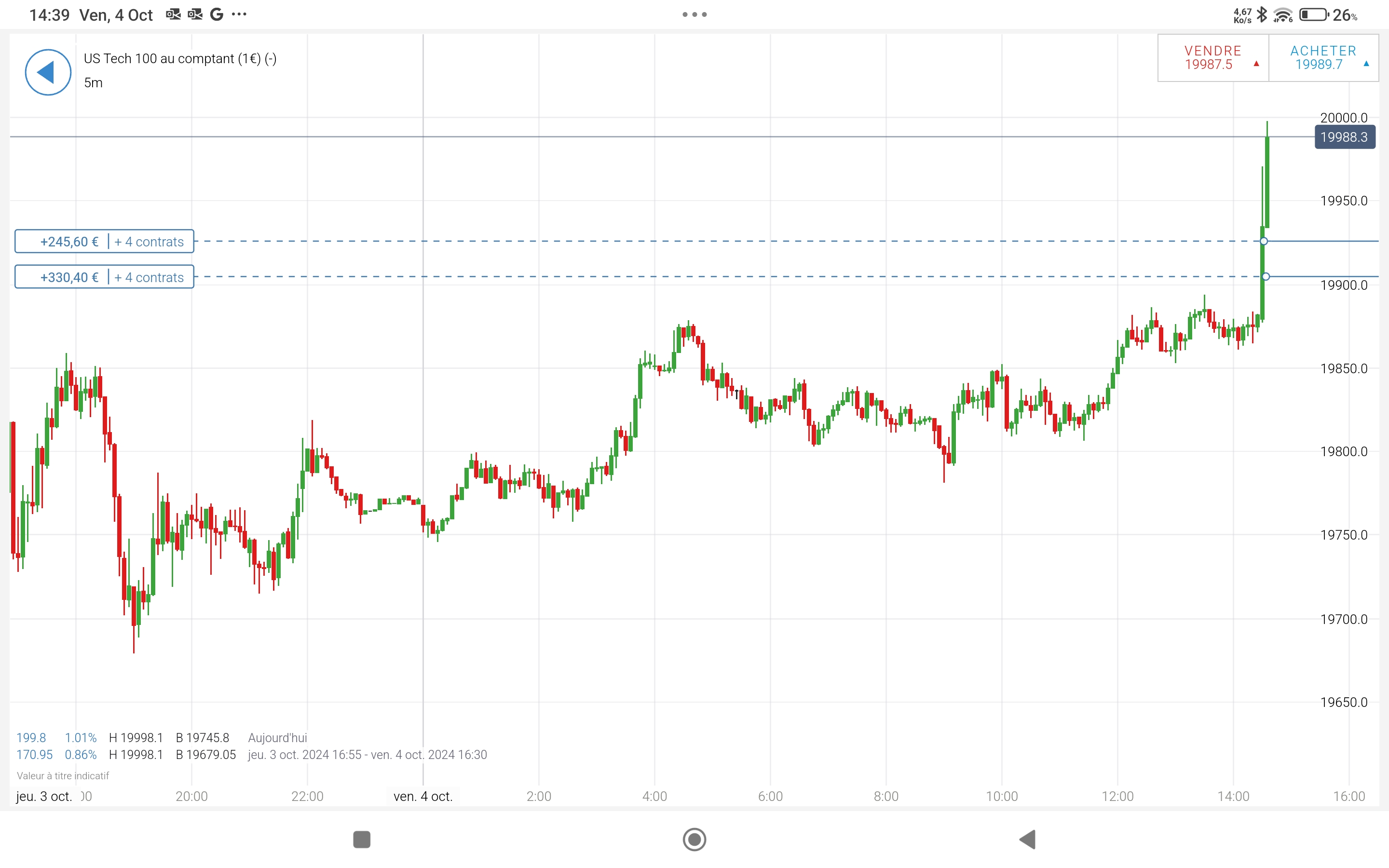The width and height of the screenshot is (1389, 868).
Task: Click the handle circle on lower position line
Action: pos(1266,277)
